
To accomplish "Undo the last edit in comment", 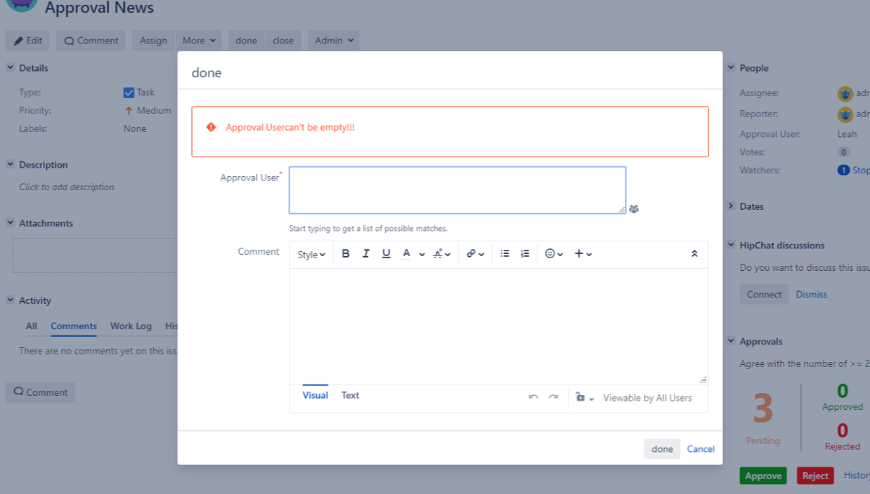I will click(x=533, y=397).
